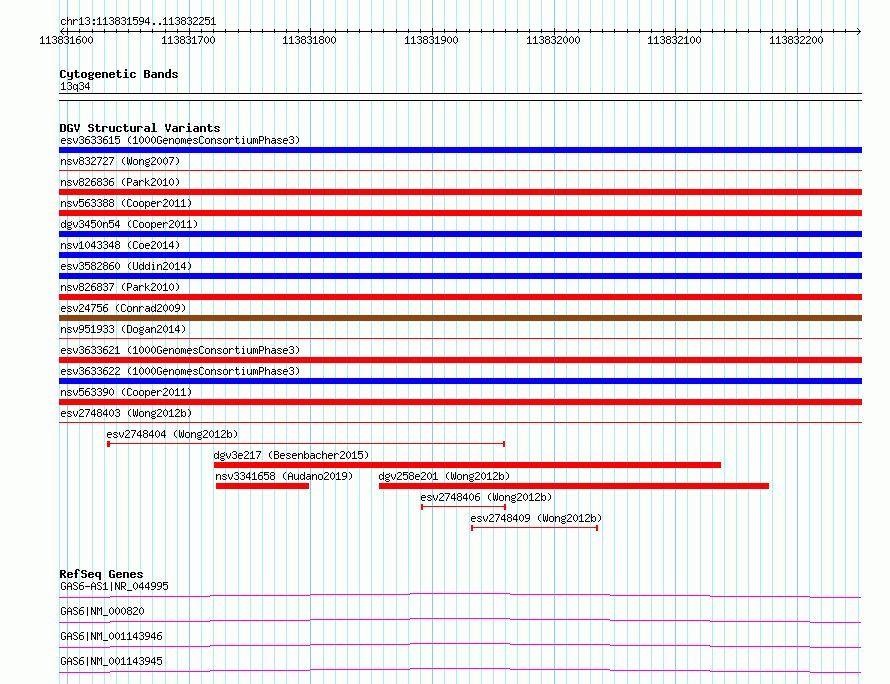The width and height of the screenshot is (890, 684).
Task: Click the blue esv3633615 variant bar
Action: (x=460, y=150)
